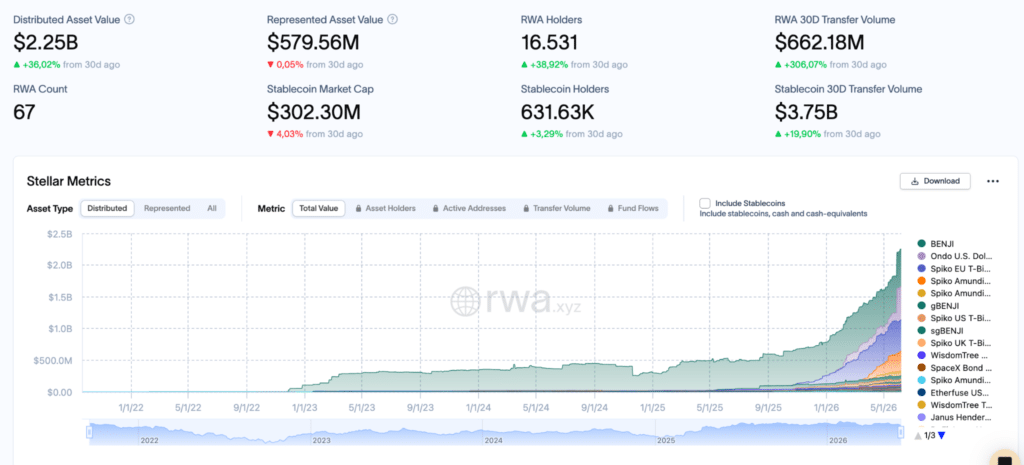This screenshot has width=1024, height=465.
Task: Toggle Spiko EU T-Bi... legend series
Action: pos(954,268)
